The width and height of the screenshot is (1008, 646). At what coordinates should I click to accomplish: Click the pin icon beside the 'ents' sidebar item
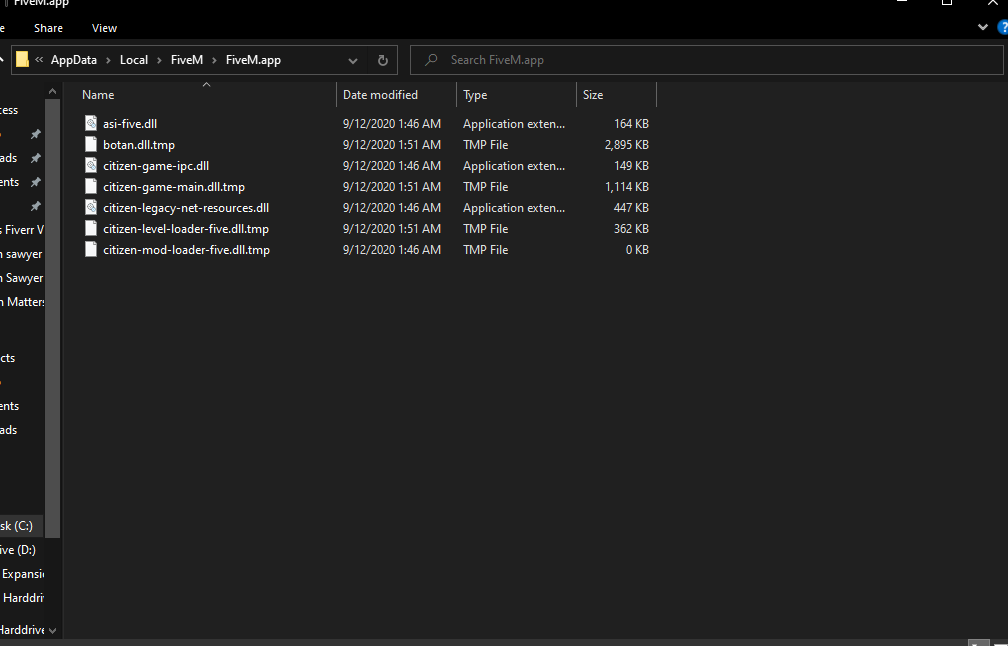[36, 183]
